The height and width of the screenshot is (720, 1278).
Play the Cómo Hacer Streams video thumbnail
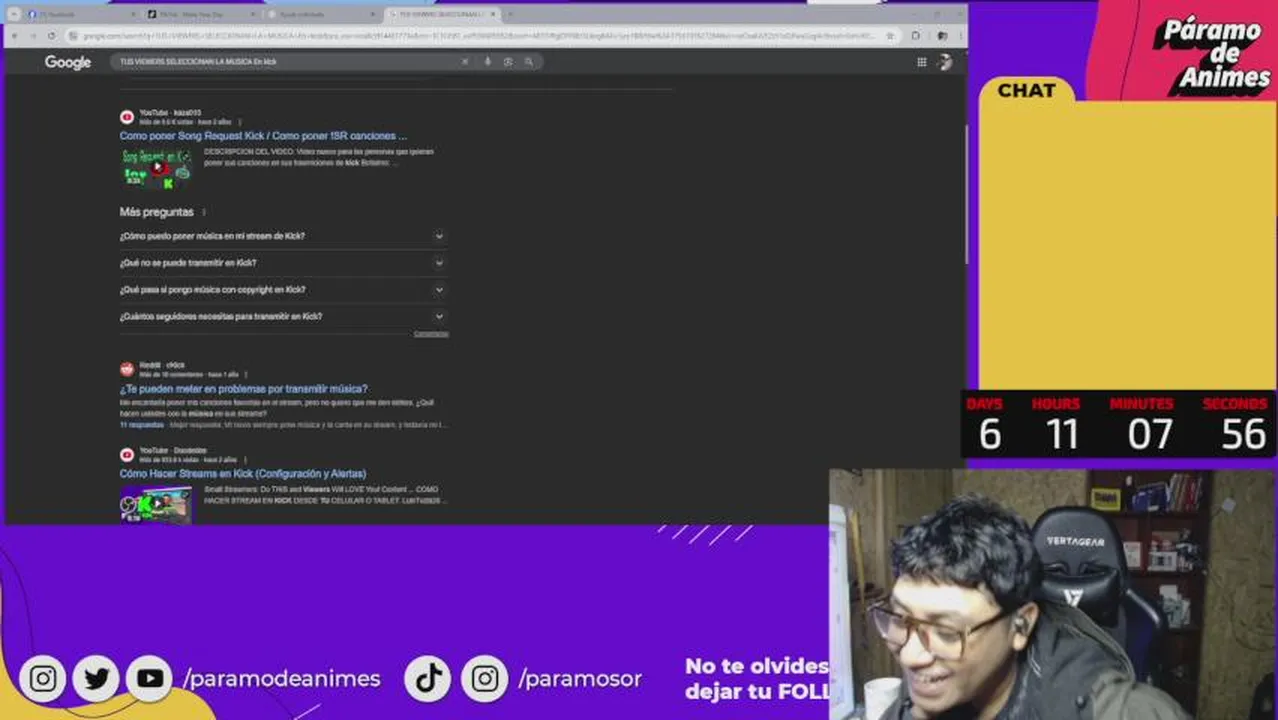pos(156,505)
